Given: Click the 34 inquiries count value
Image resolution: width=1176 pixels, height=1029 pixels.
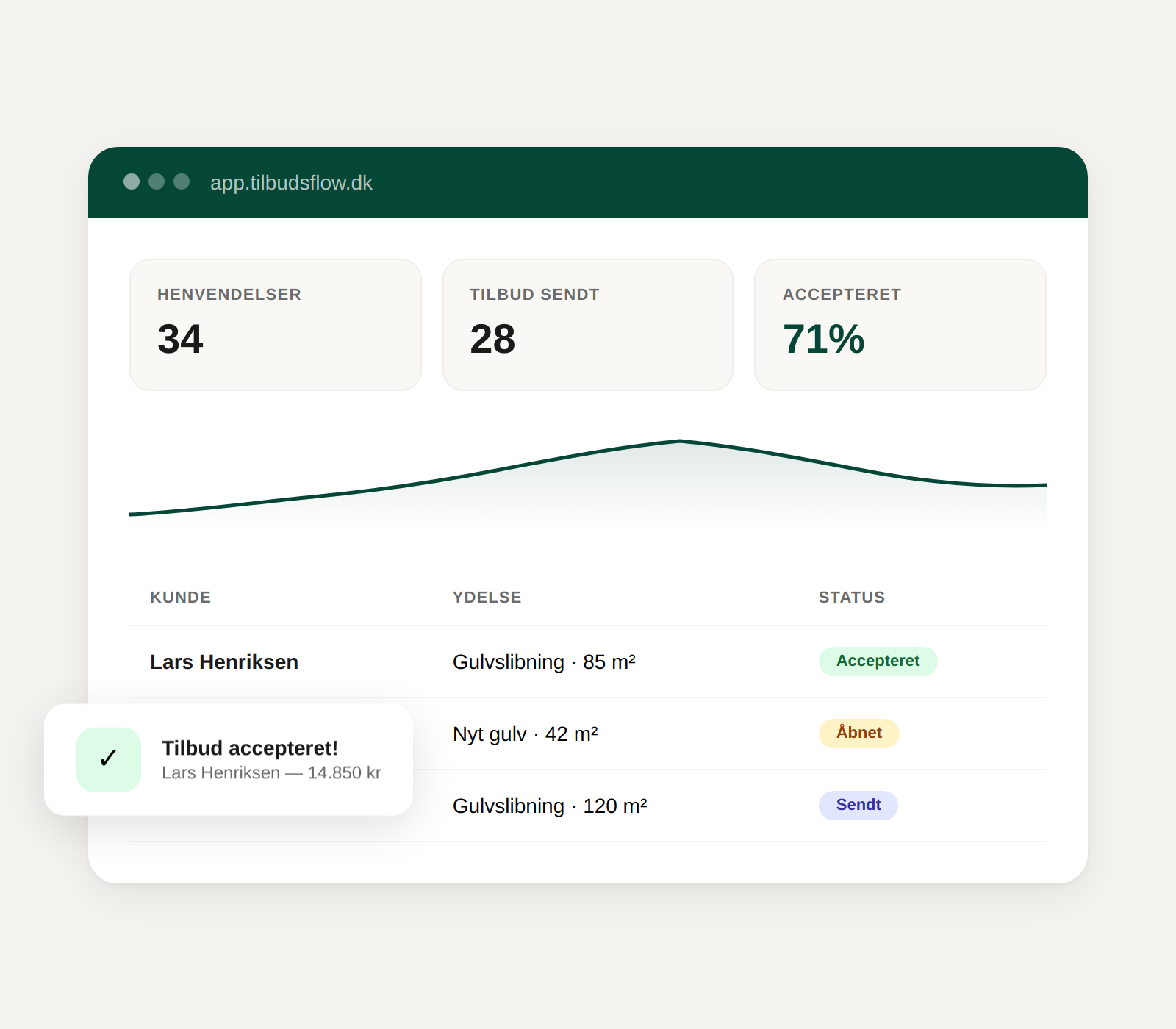Looking at the screenshot, I should pos(180,340).
